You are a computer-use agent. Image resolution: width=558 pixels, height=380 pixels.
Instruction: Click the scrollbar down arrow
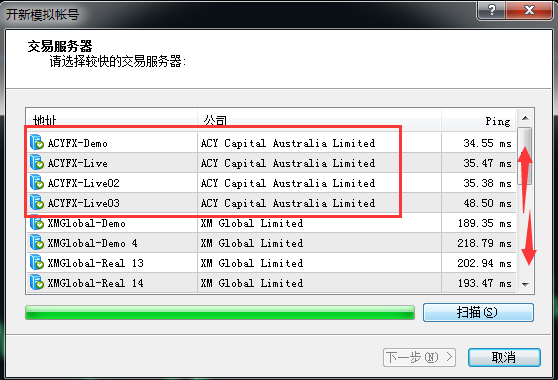[525, 284]
